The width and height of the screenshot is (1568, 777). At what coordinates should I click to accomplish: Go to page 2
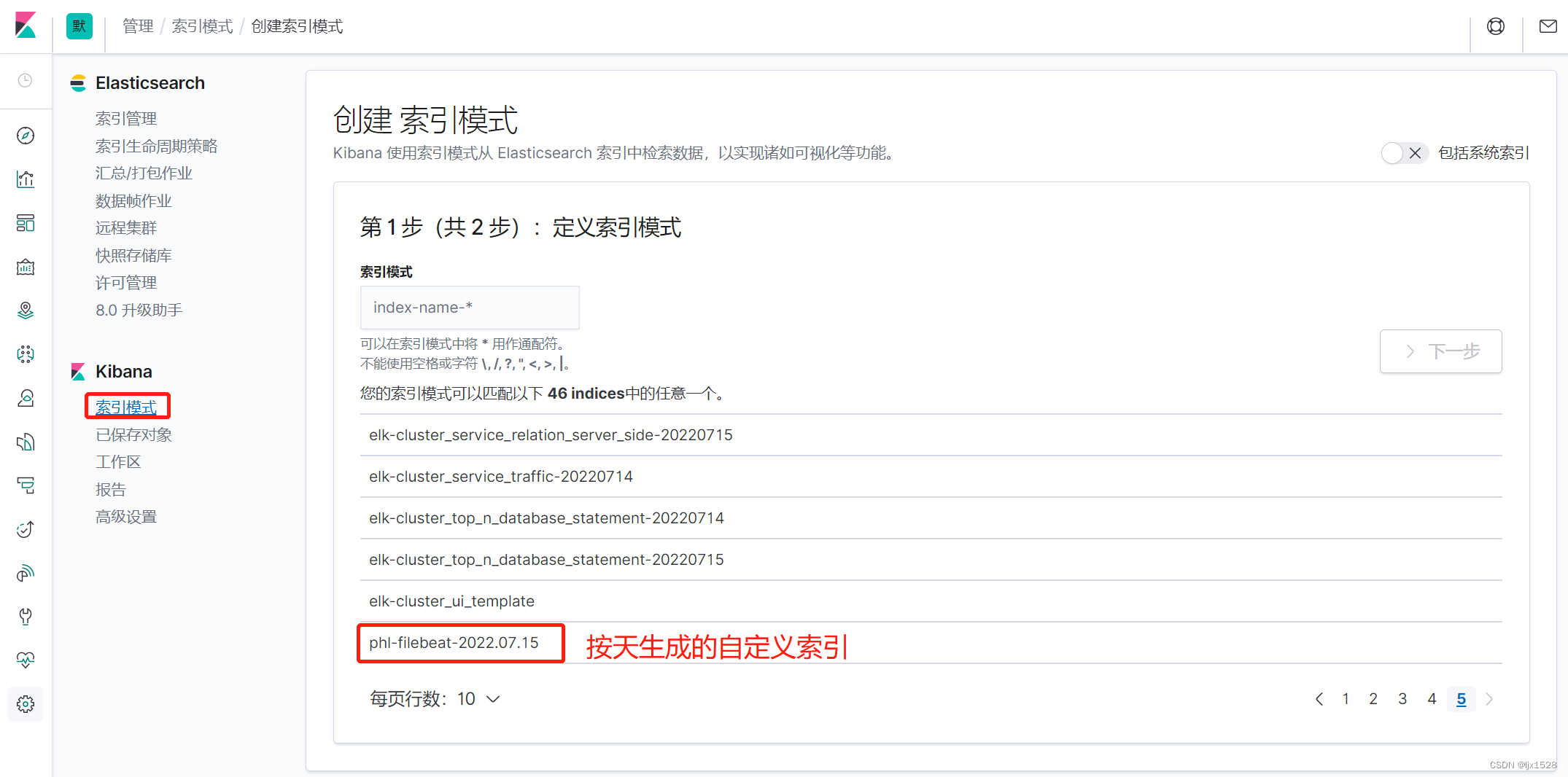[x=1373, y=699]
